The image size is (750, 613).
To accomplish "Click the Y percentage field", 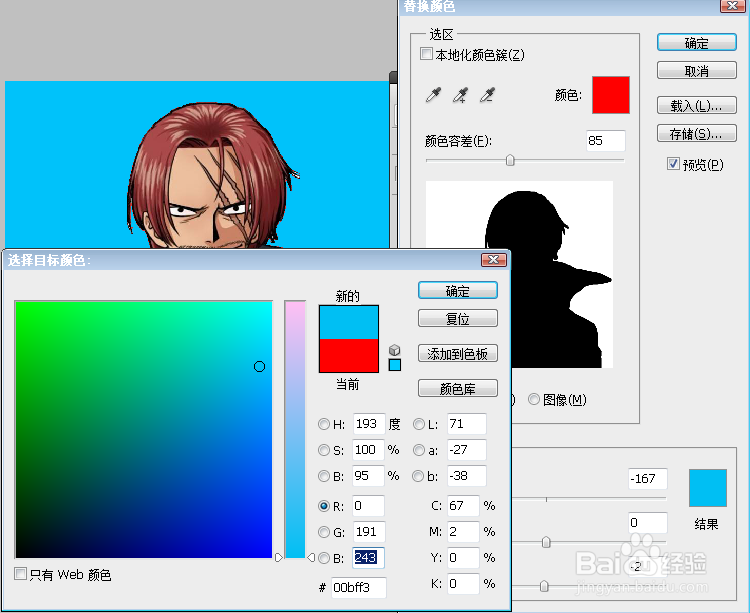I will point(463,558).
